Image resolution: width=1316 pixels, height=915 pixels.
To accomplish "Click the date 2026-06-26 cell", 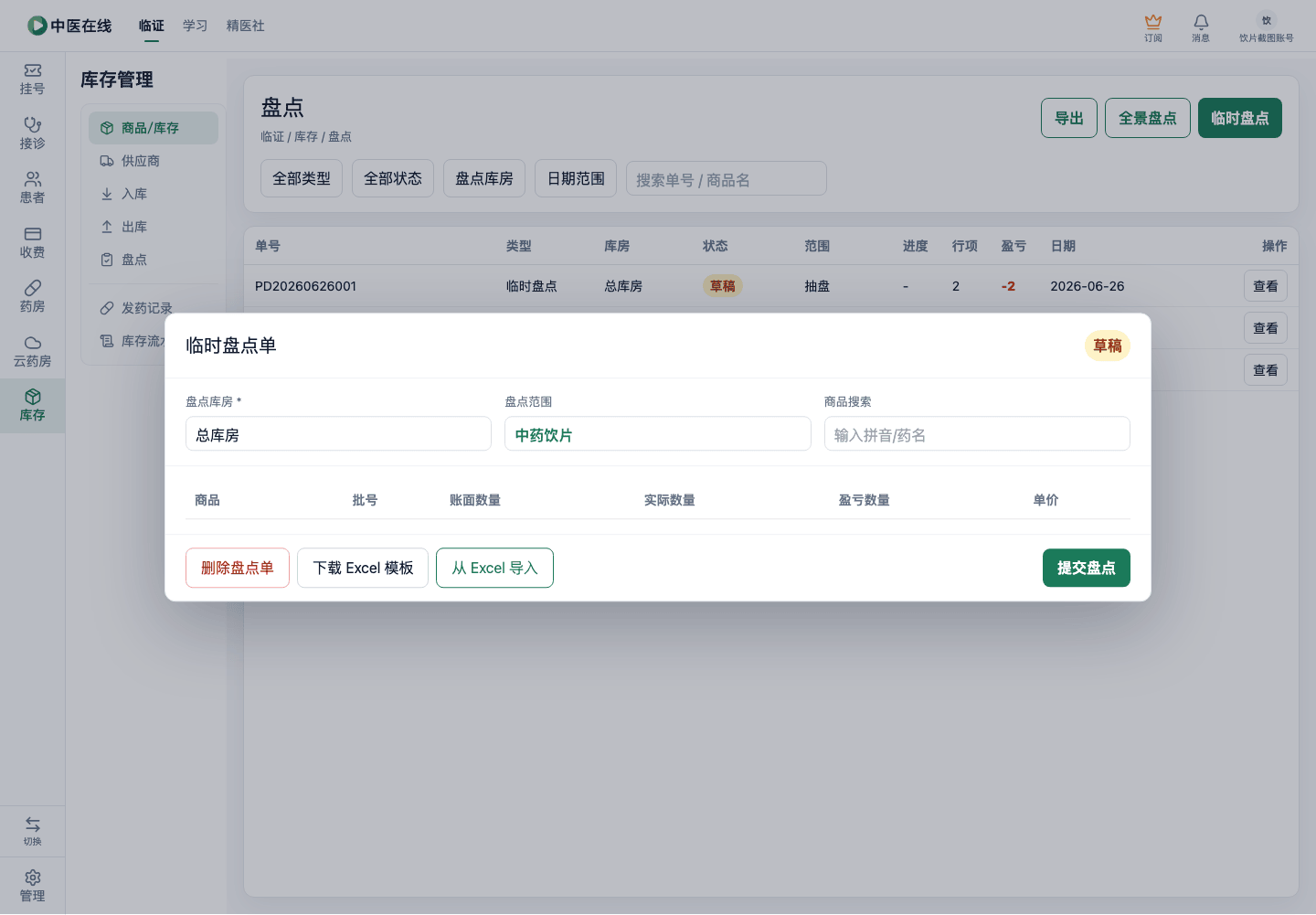I will pyautogui.click(x=1088, y=286).
